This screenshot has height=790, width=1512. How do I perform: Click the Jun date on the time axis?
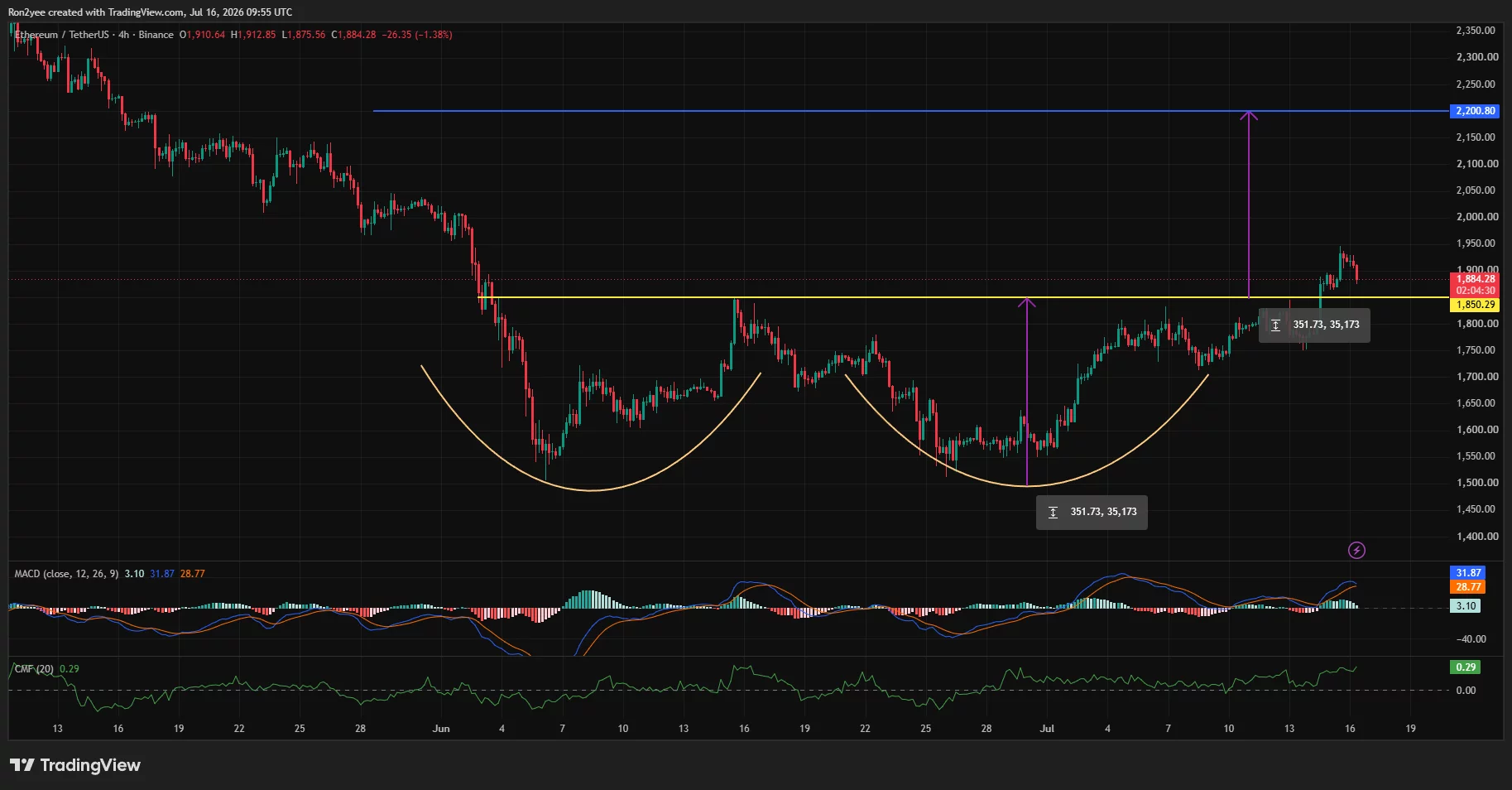(441, 729)
